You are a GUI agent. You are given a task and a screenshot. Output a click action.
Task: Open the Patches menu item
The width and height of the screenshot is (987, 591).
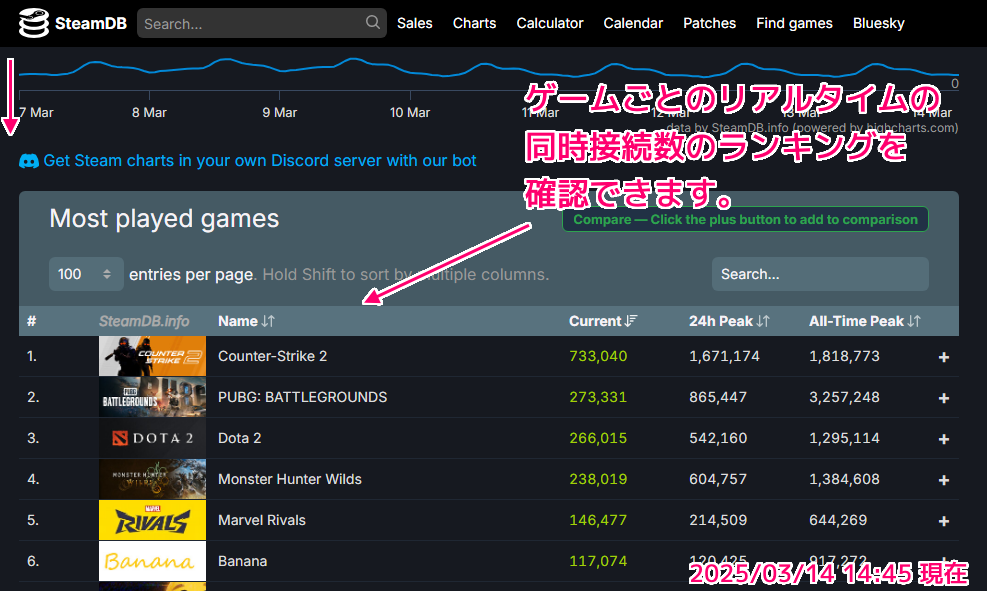click(709, 23)
